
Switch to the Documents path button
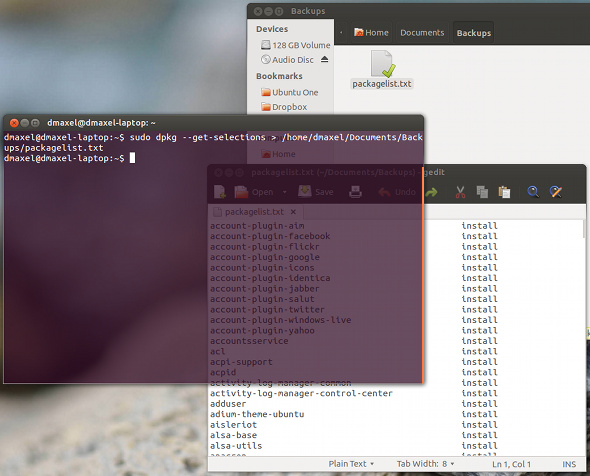pos(422,33)
